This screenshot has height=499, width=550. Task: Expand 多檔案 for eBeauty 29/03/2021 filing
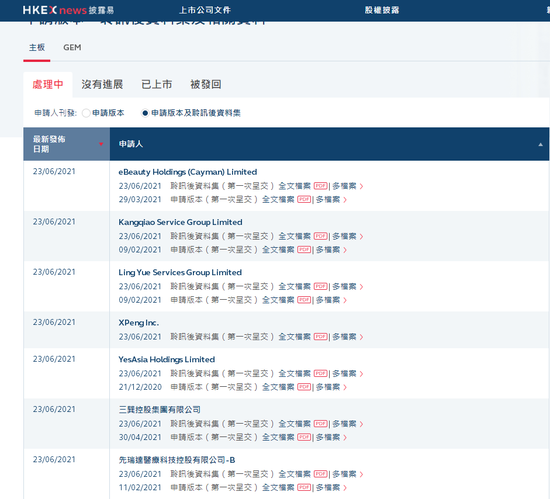click(331, 200)
